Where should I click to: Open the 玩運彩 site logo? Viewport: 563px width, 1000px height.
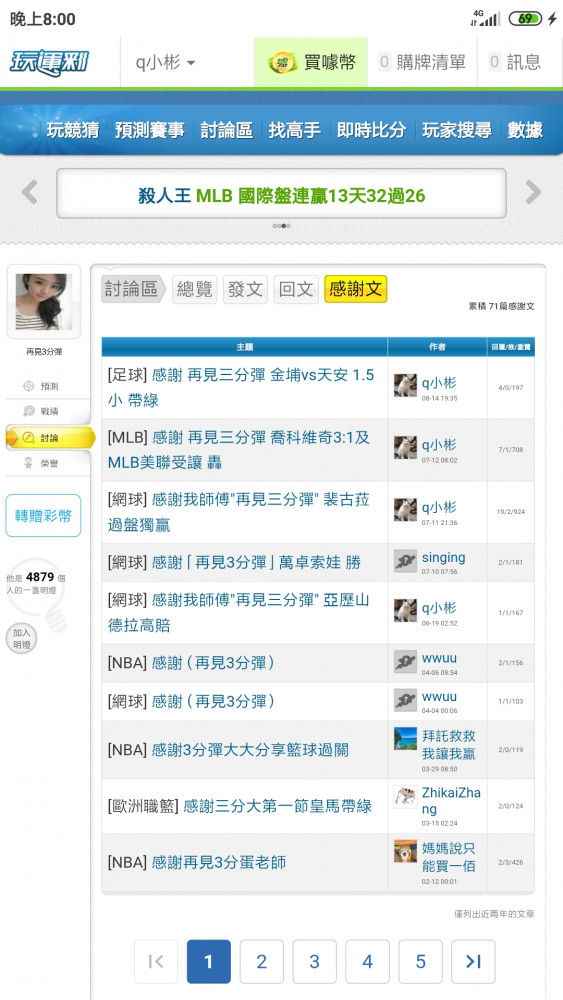coord(50,62)
